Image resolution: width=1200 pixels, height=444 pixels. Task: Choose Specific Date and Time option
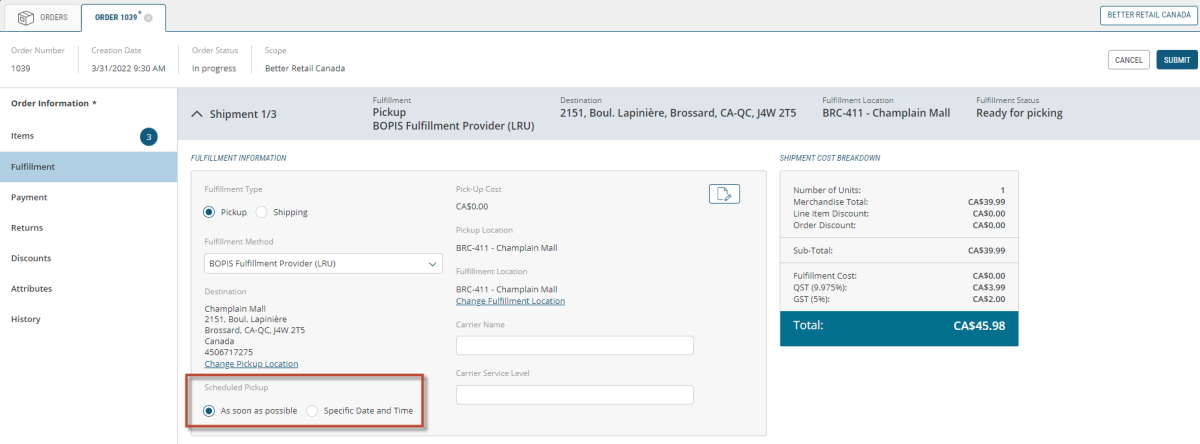click(312, 410)
